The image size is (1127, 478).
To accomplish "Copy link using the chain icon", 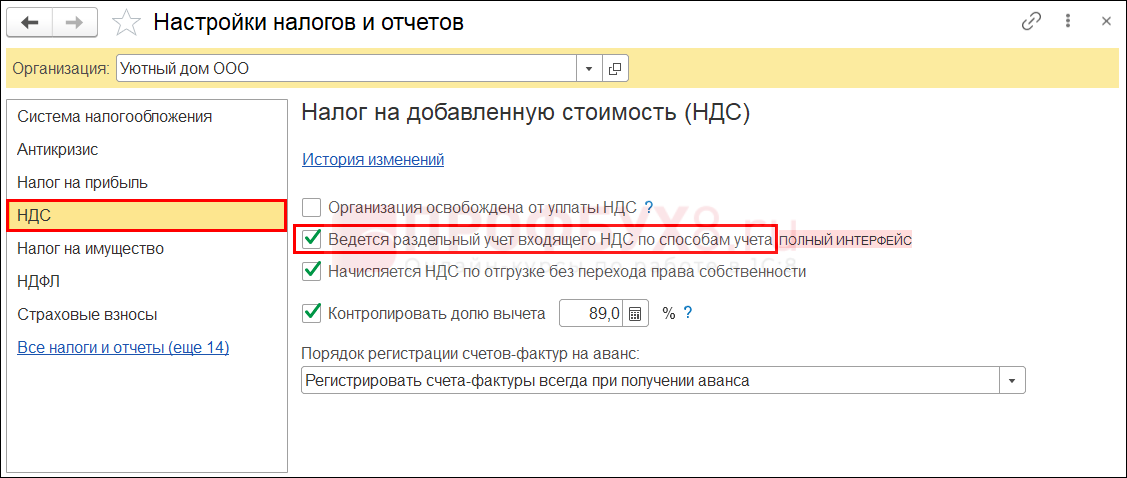I will tap(1031, 22).
